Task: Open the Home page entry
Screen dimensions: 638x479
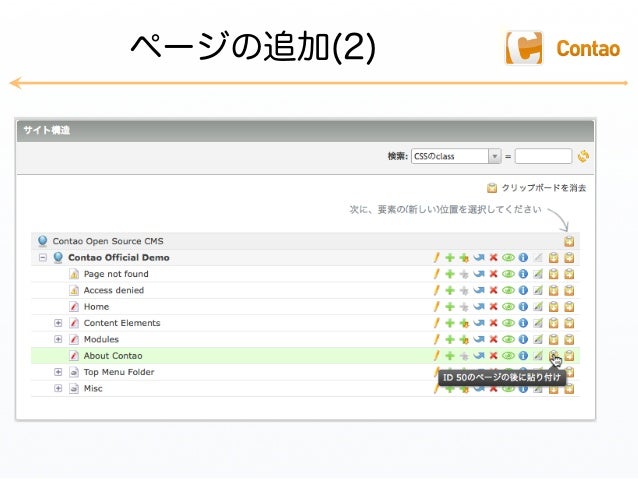Action: pos(96,306)
